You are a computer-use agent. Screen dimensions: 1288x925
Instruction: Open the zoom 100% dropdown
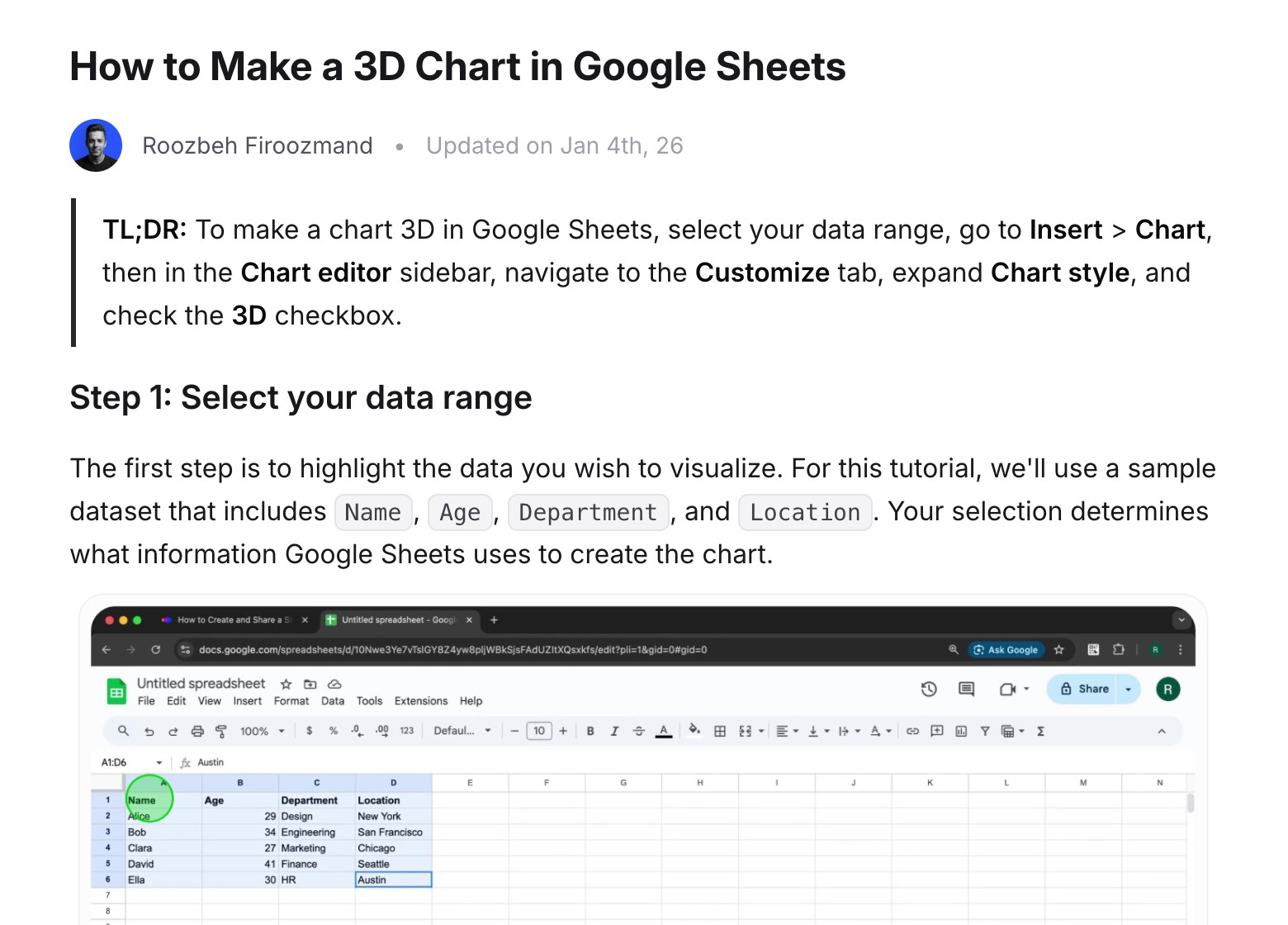click(x=263, y=731)
